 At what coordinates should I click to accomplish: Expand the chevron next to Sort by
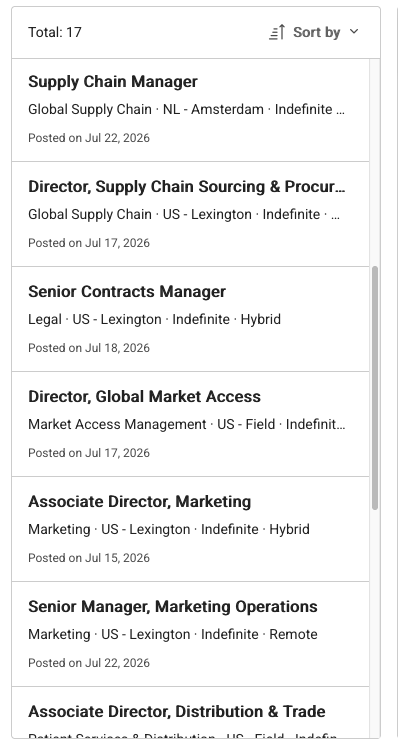tap(354, 32)
